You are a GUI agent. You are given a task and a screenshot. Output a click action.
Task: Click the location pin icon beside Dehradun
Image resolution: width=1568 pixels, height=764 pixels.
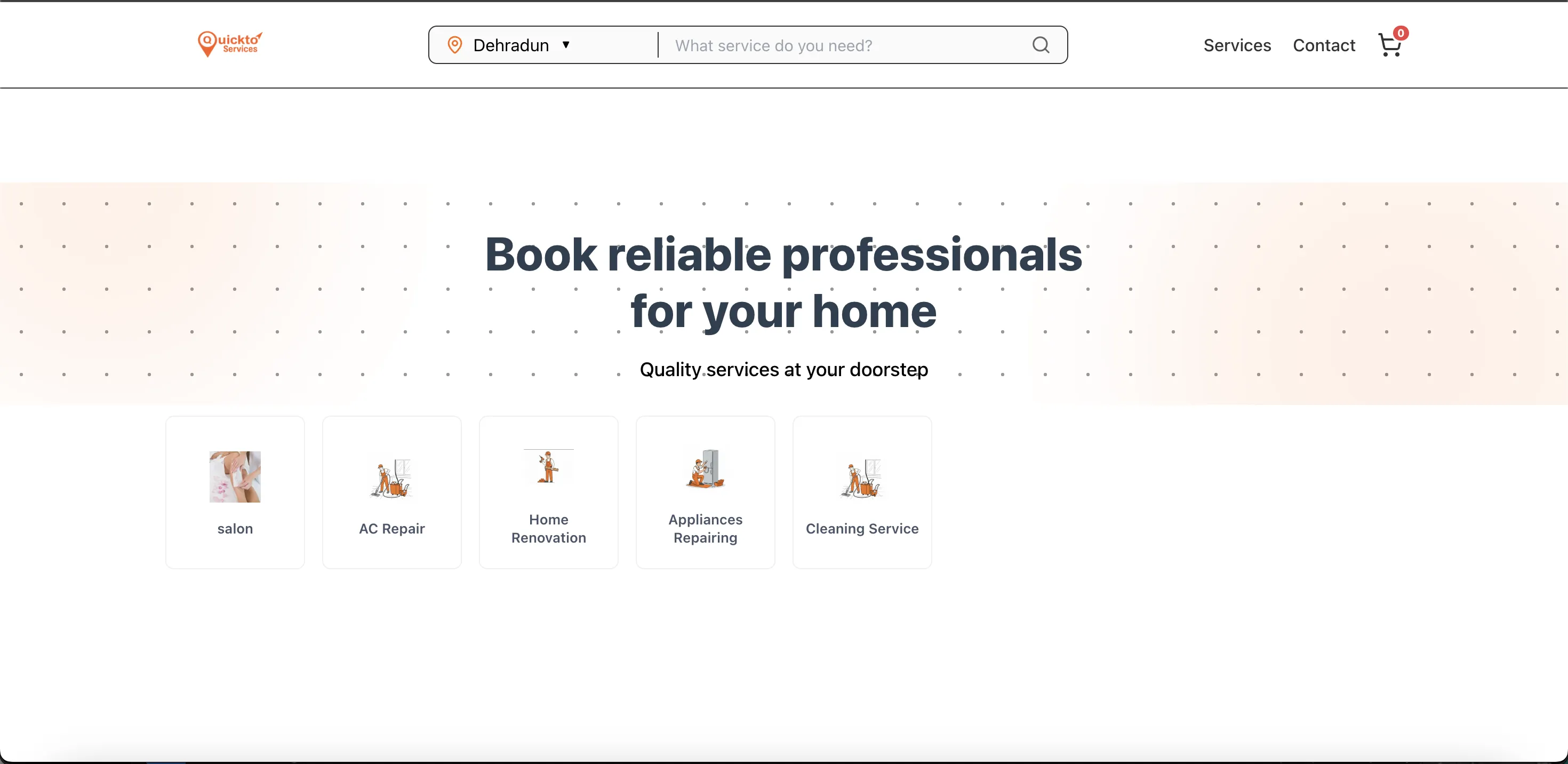(x=454, y=44)
